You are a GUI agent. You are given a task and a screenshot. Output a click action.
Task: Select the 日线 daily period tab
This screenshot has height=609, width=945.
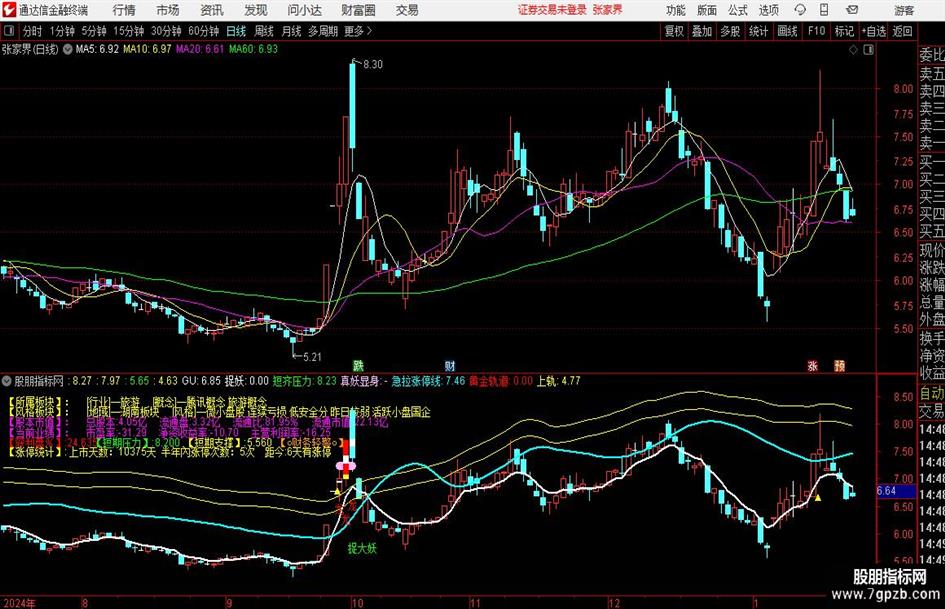(x=236, y=31)
